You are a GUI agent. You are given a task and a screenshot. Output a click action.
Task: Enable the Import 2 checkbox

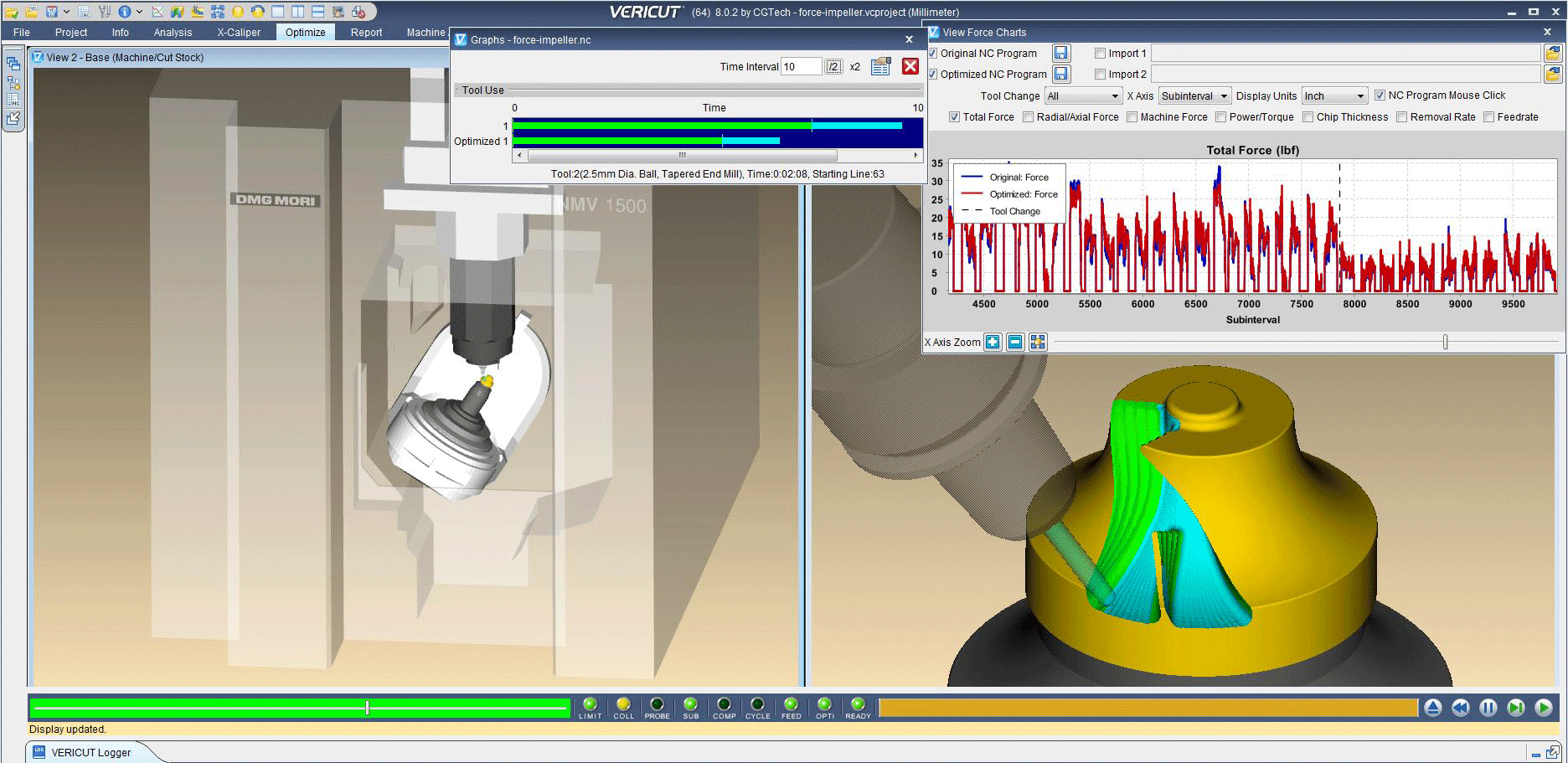coord(1100,75)
